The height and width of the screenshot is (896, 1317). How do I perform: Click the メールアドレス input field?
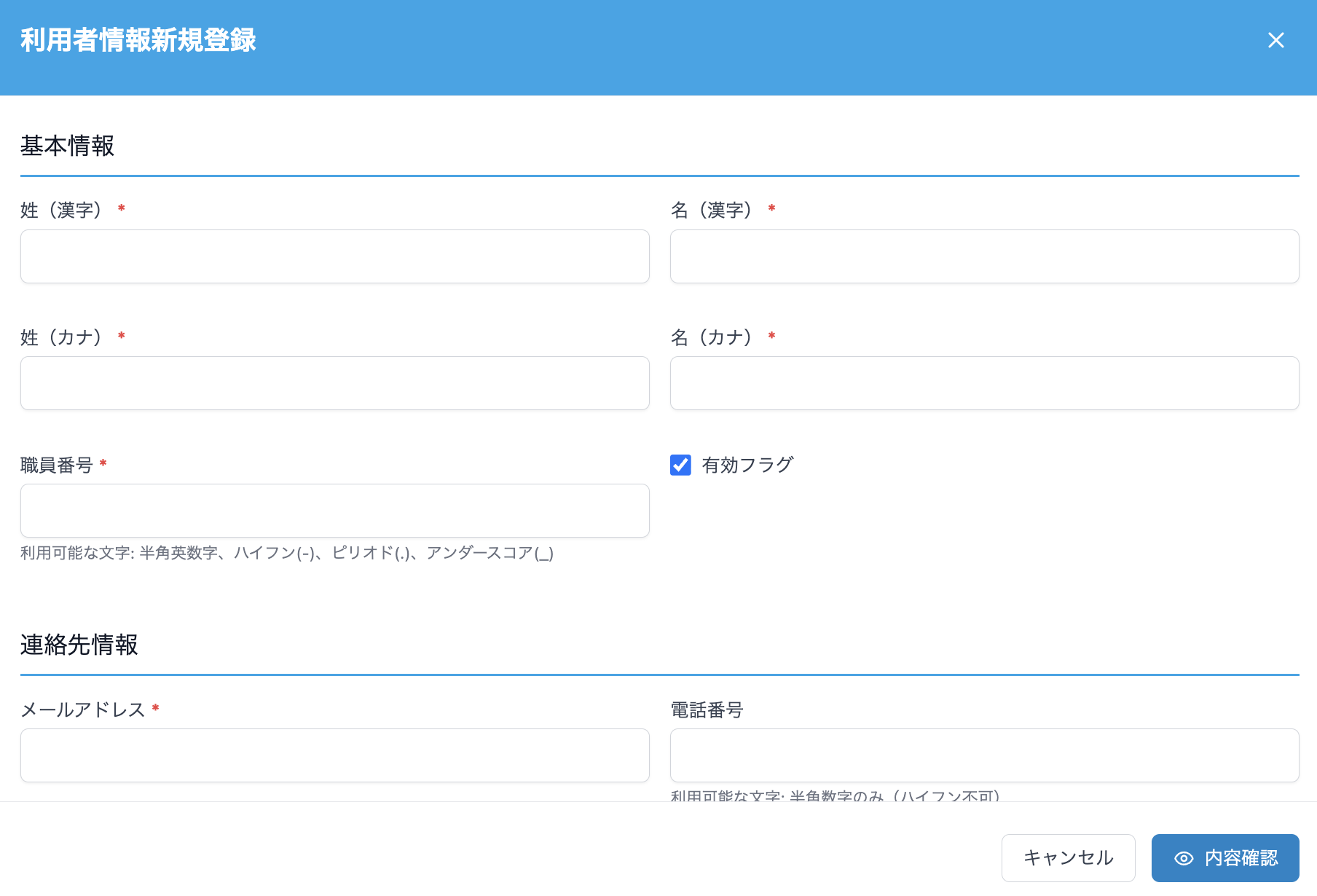pyautogui.click(x=334, y=755)
